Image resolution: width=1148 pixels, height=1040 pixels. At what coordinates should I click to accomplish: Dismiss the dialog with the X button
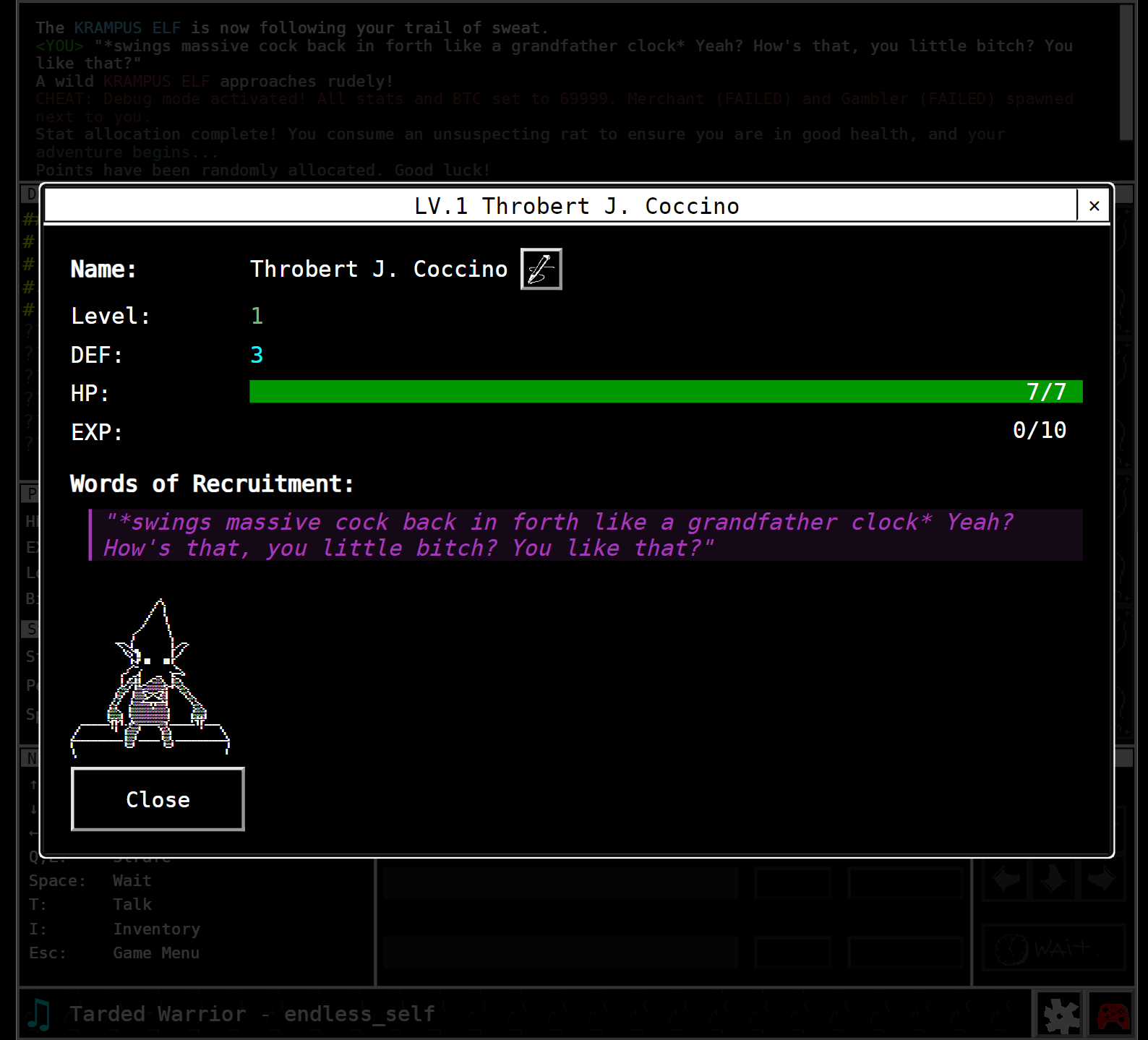pyautogui.click(x=1094, y=206)
